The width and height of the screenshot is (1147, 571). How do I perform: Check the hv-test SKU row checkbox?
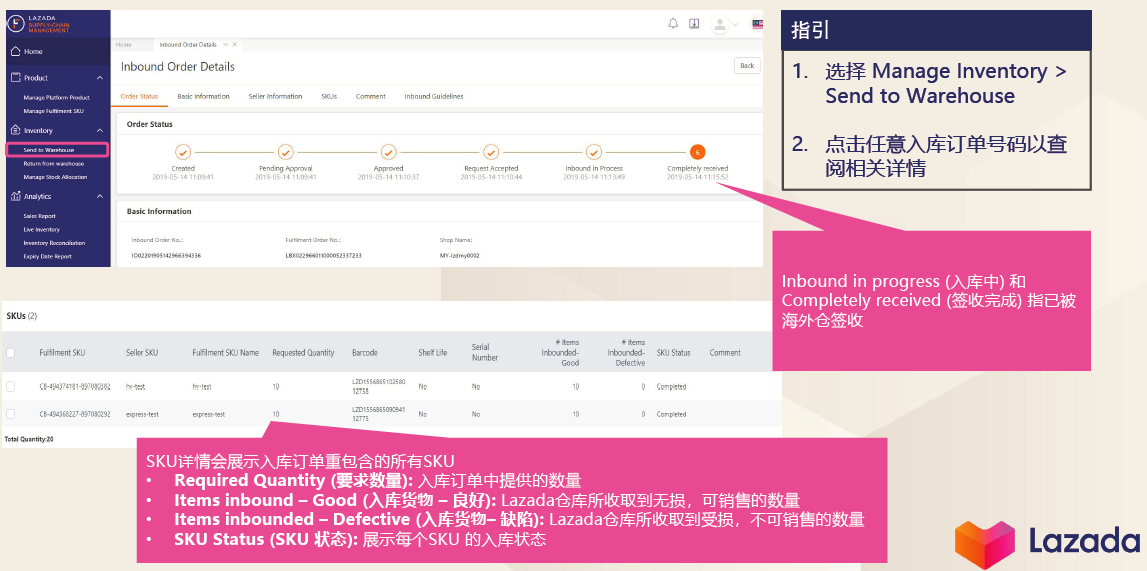tap(10, 387)
